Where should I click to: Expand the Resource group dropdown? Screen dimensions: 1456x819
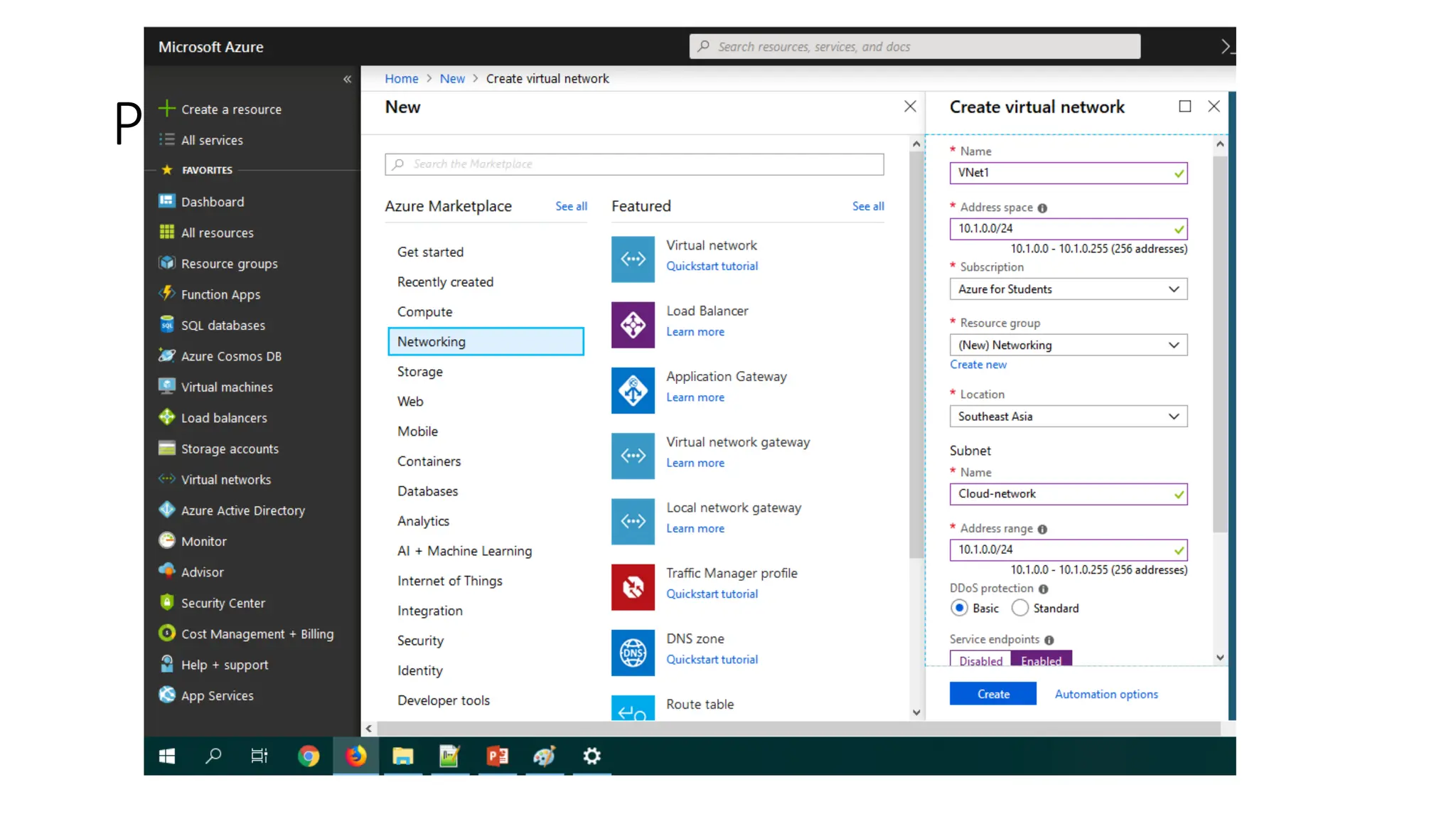1069,345
